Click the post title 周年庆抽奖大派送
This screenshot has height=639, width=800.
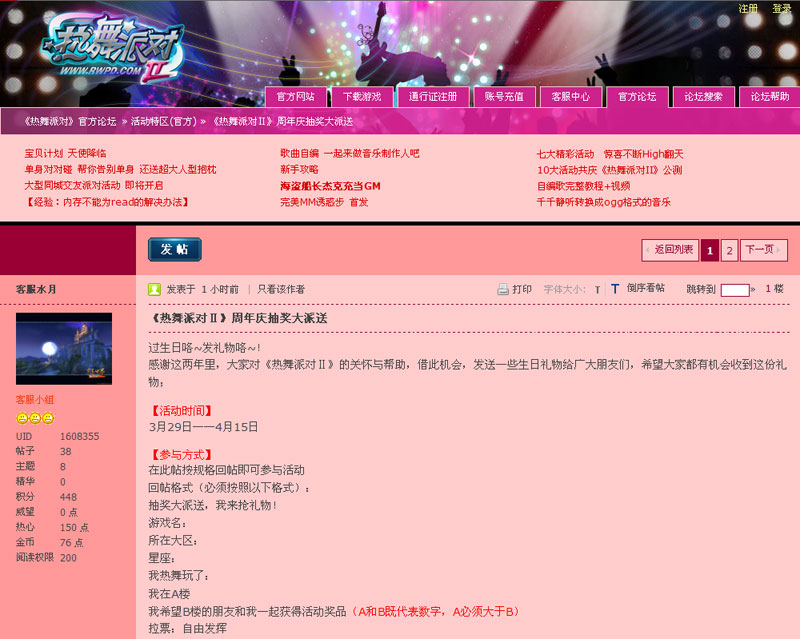pyautogui.click(x=238, y=318)
